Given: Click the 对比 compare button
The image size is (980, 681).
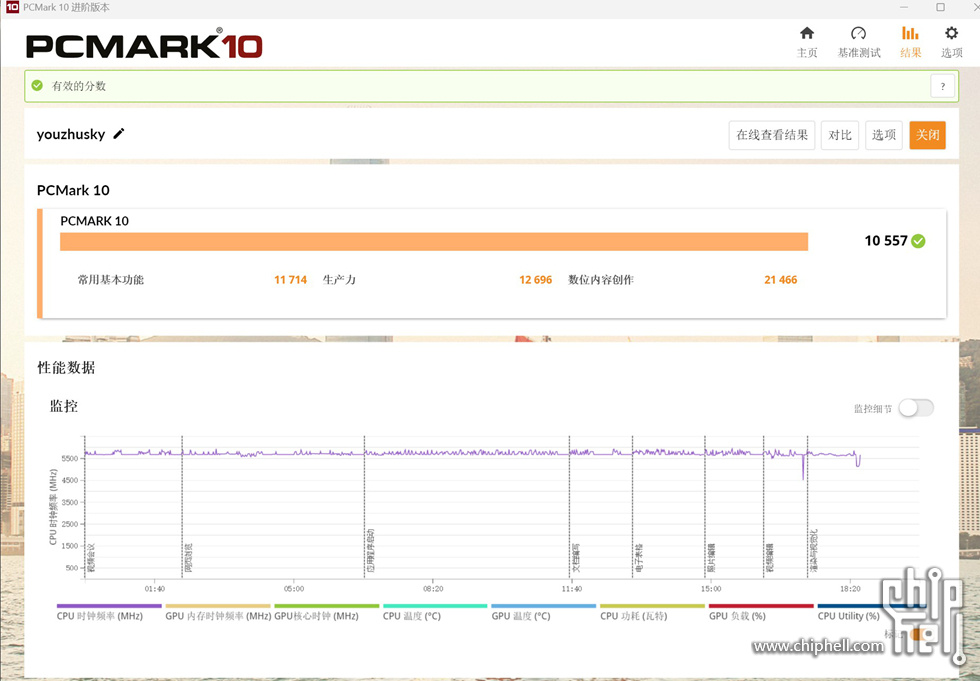Looking at the screenshot, I should point(840,135).
